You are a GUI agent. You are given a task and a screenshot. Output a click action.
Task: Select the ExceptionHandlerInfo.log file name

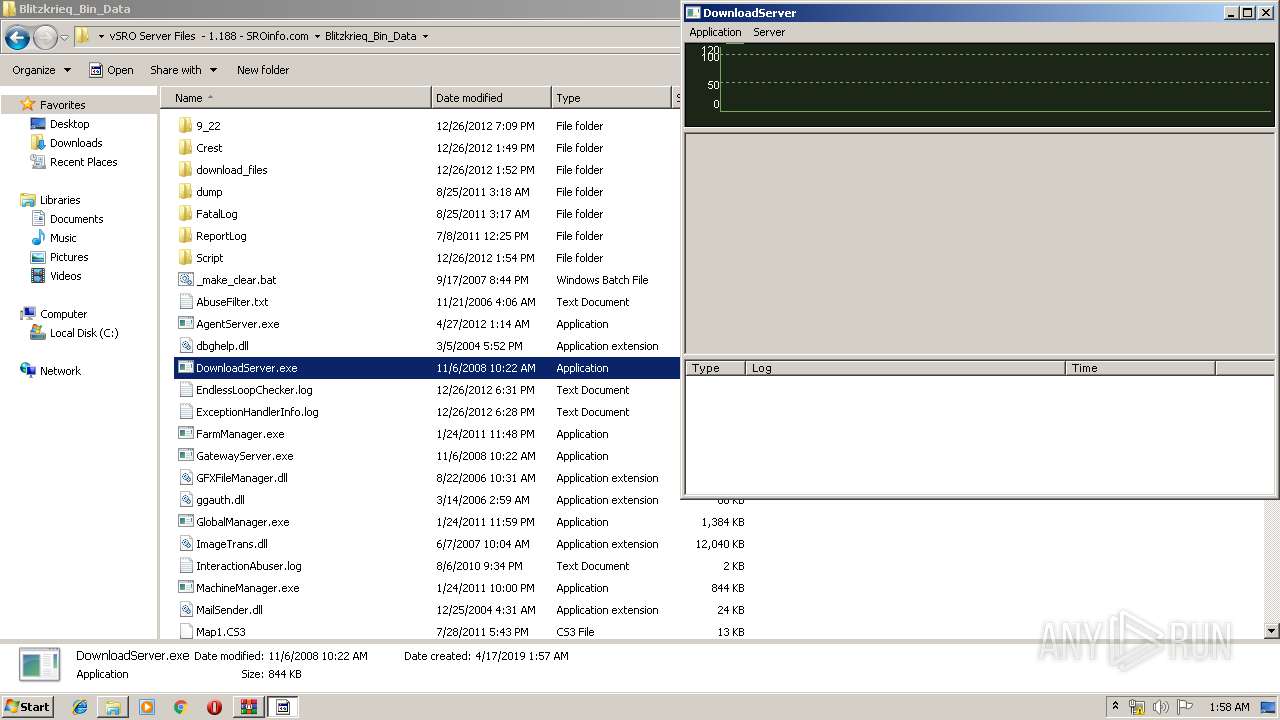[257, 412]
